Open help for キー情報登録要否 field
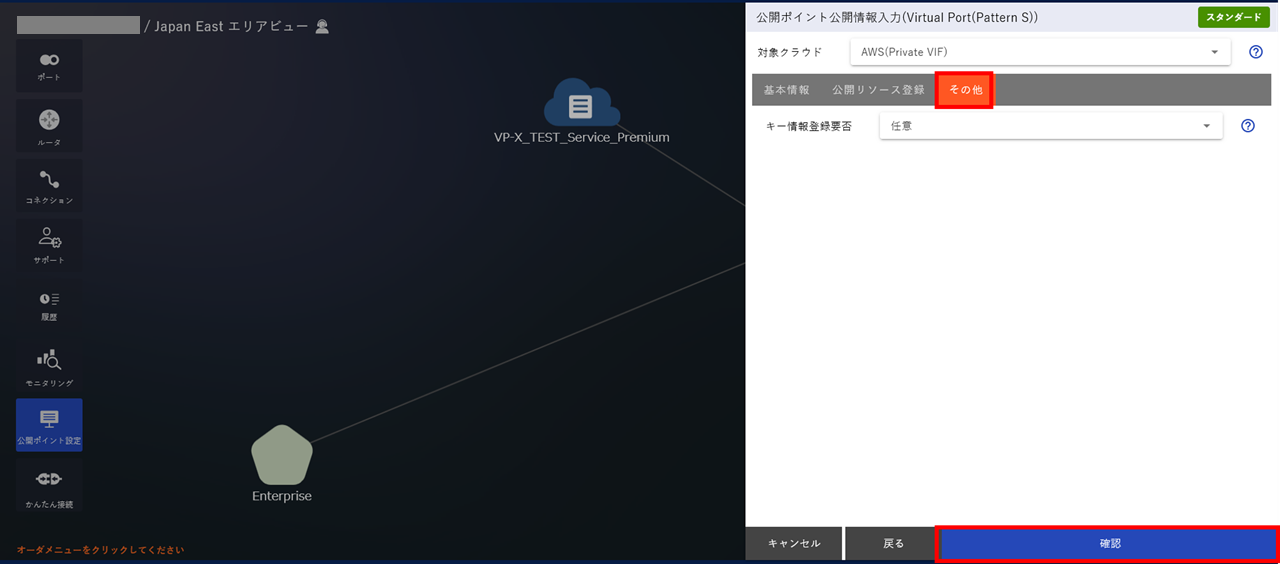1280x564 pixels. coord(1248,126)
